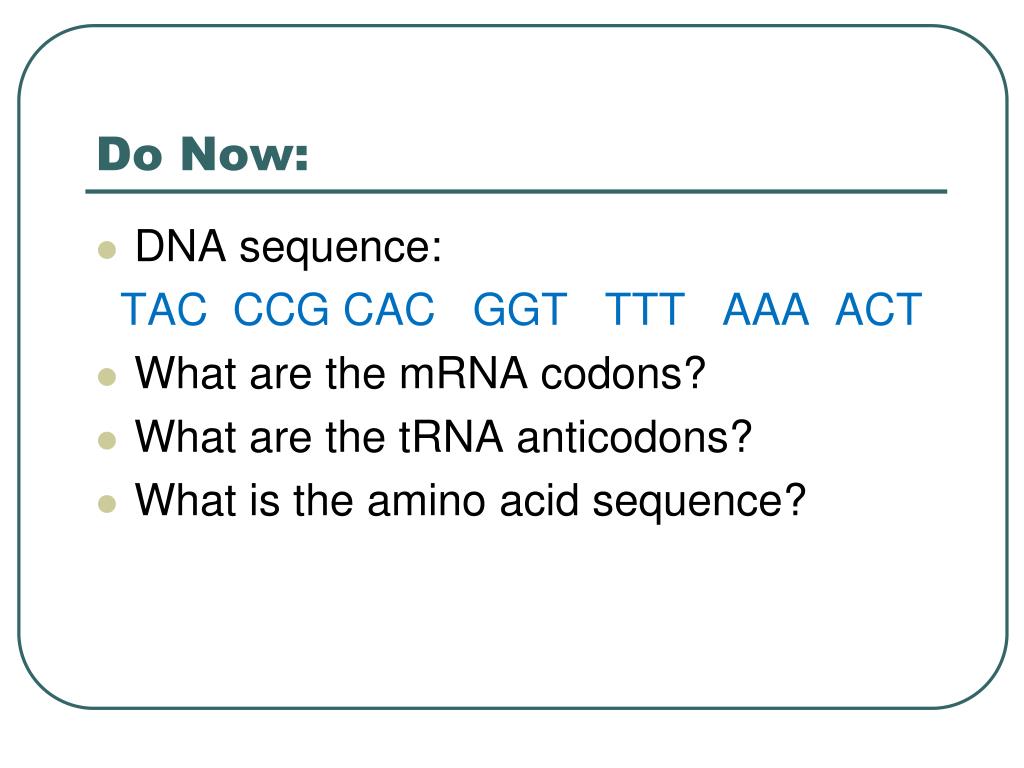
Task: Click the CCG codon
Action: click(281, 310)
